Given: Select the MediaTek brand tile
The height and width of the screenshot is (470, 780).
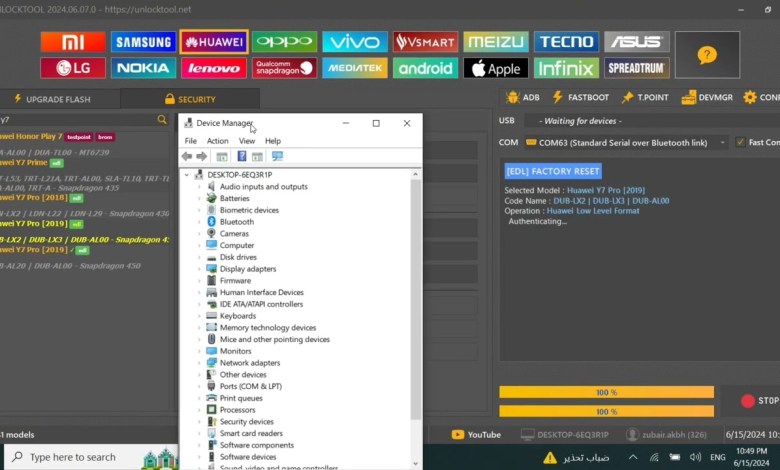Looking at the screenshot, I should point(354,68).
